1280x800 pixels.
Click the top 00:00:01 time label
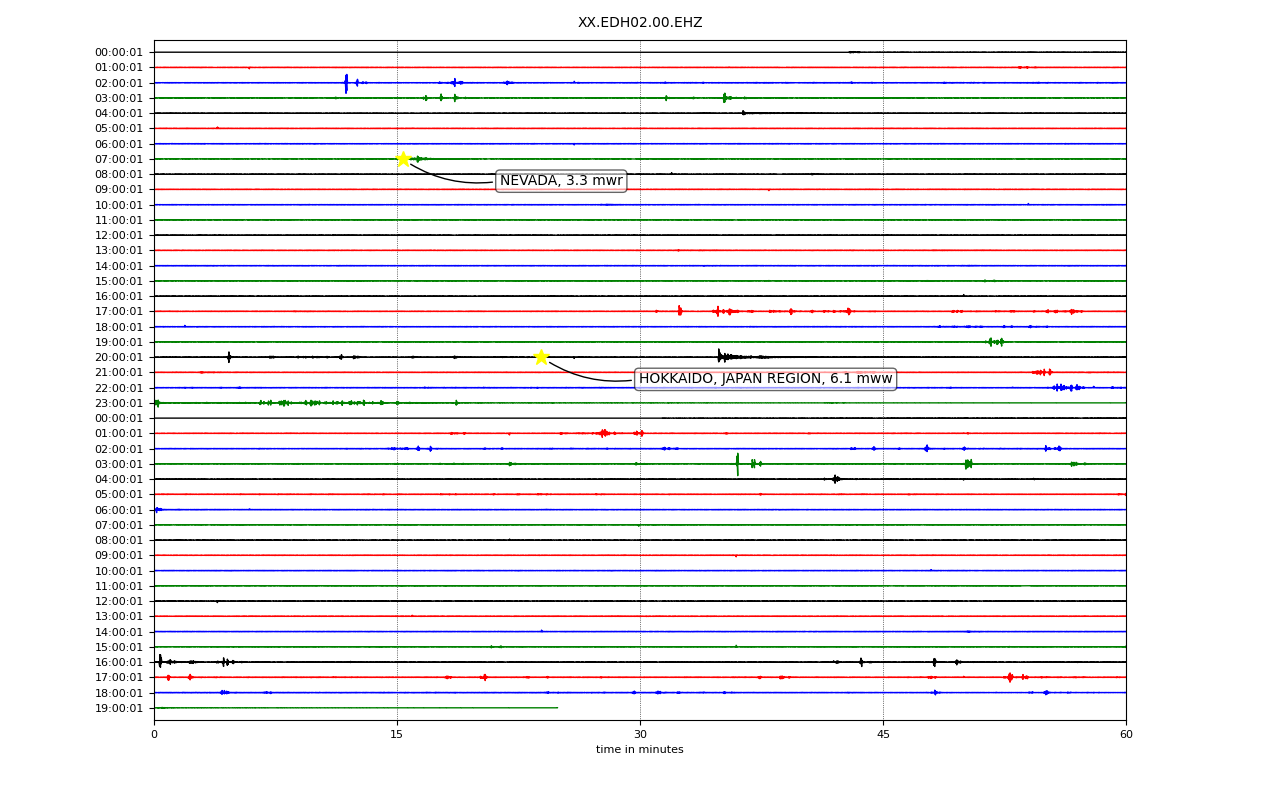click(119, 52)
